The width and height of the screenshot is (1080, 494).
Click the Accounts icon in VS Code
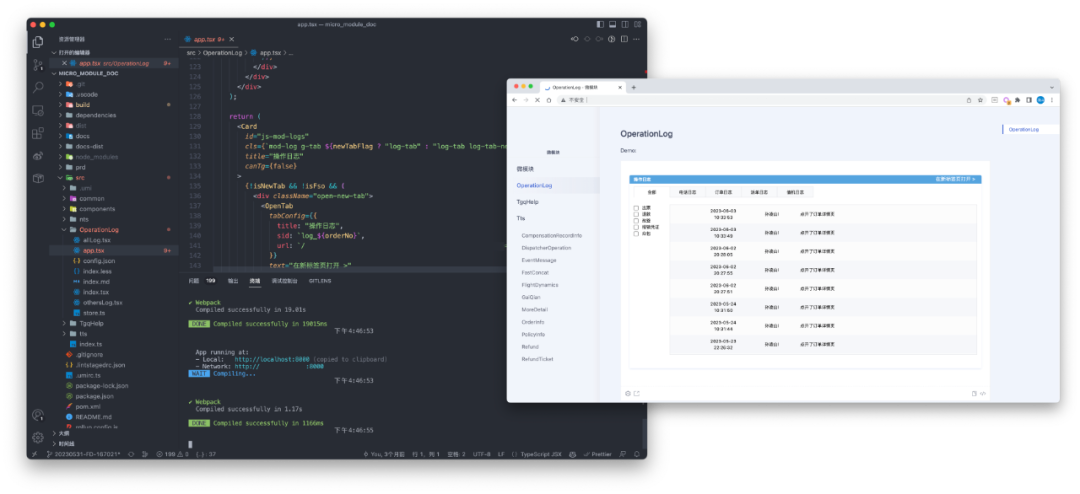38,415
